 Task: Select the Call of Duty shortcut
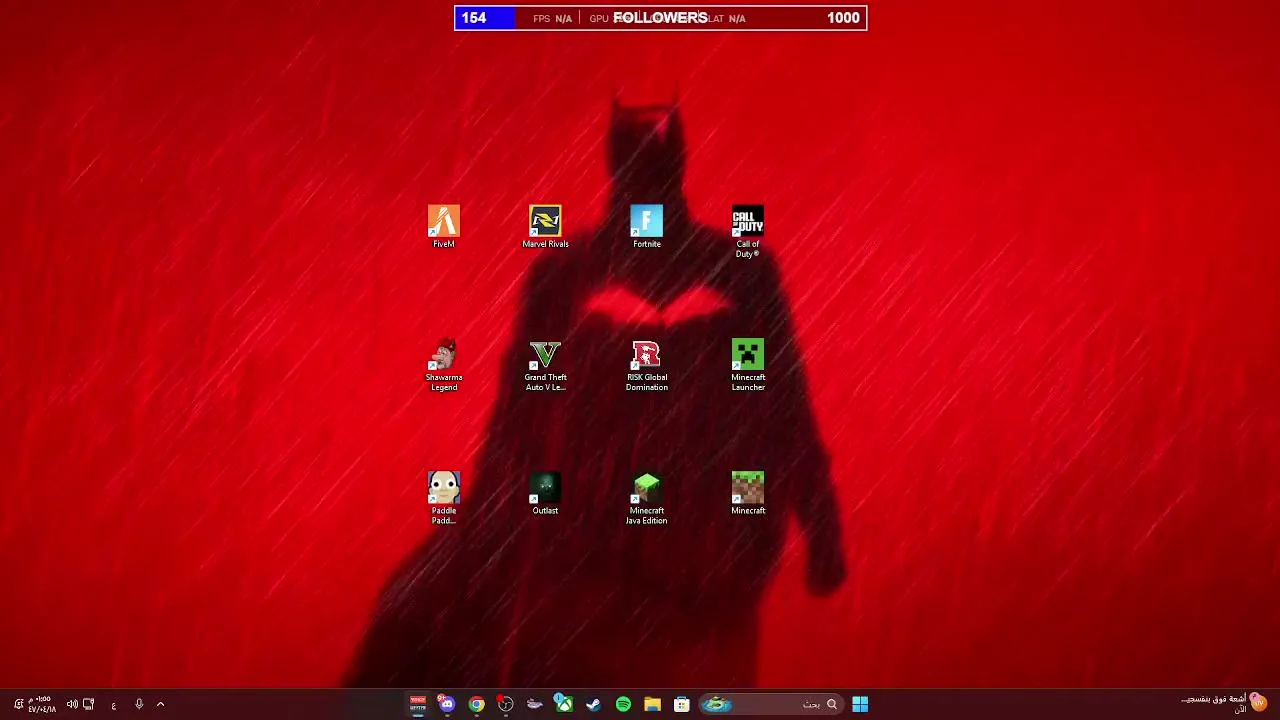(748, 232)
